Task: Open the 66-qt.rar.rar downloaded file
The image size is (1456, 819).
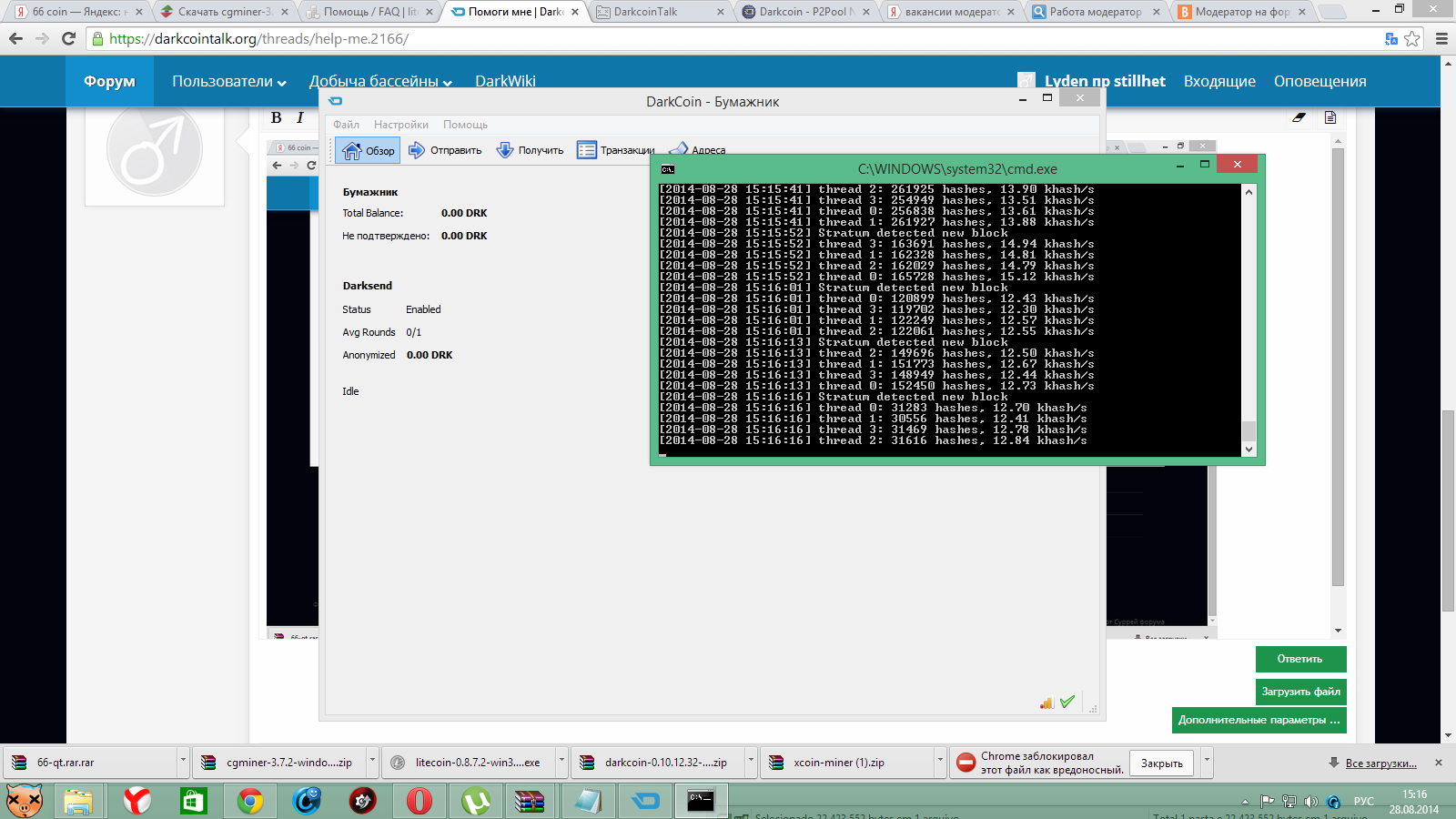Action: (x=91, y=763)
